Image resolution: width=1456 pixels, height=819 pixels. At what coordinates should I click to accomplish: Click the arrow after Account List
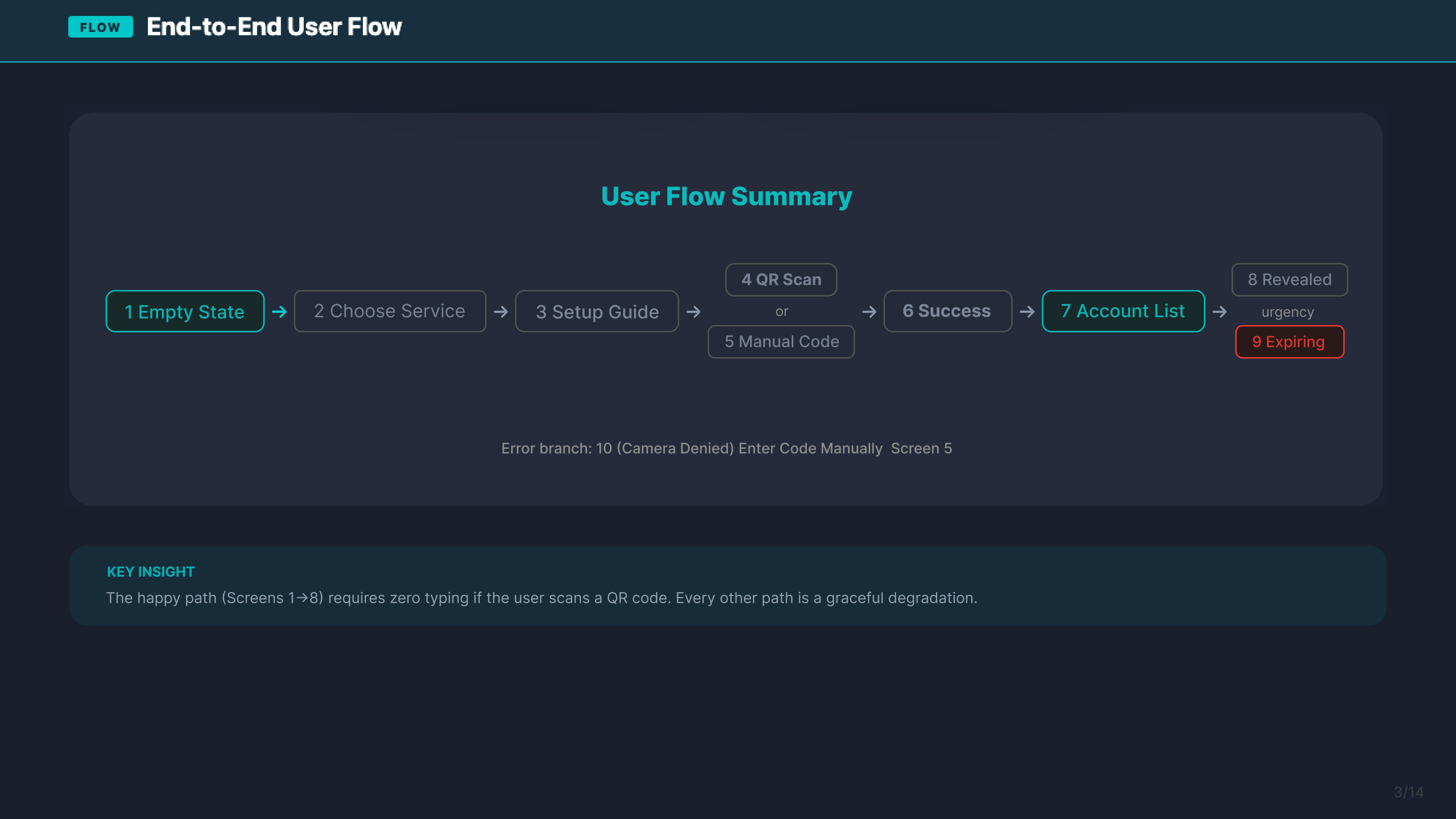click(1219, 311)
